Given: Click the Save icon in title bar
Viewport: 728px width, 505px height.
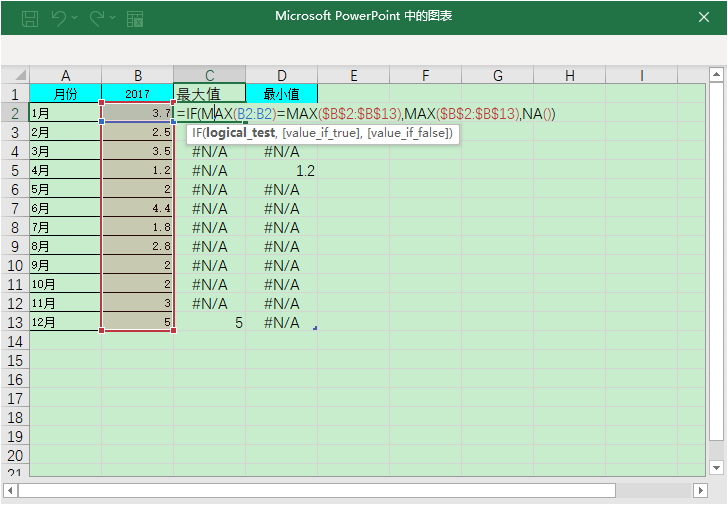Looking at the screenshot, I should click(30, 18).
